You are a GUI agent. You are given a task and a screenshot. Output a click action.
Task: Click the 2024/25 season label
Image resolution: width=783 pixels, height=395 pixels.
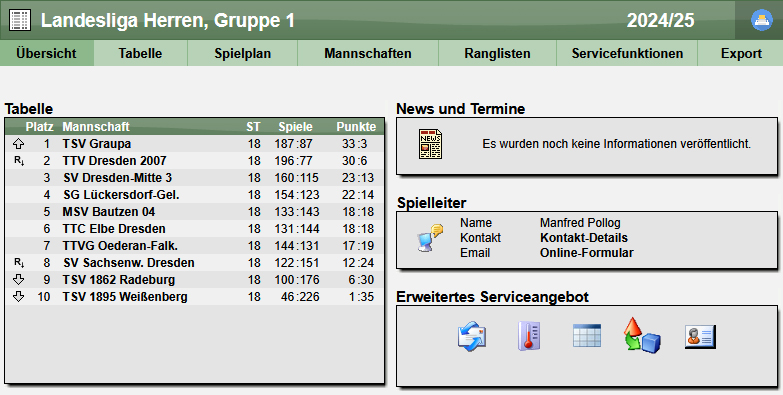[x=660, y=20]
